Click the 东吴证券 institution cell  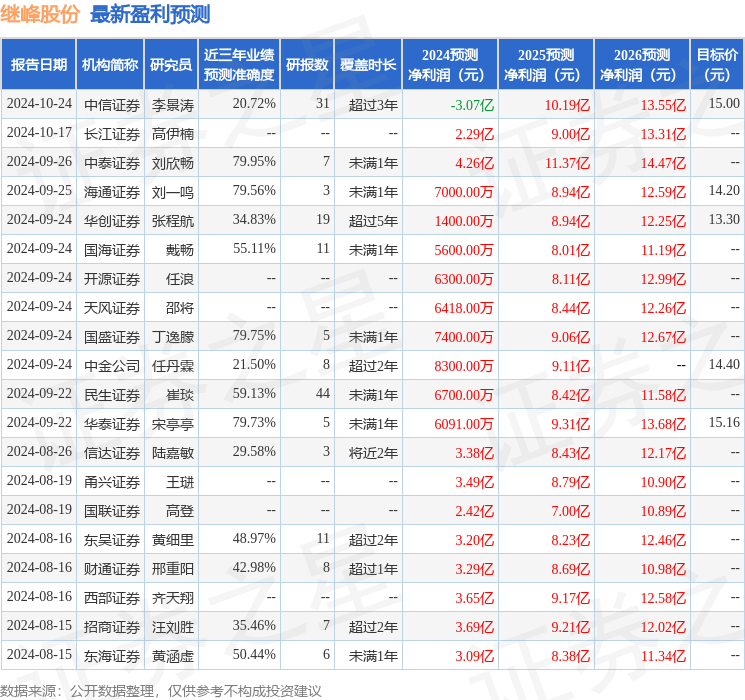click(x=112, y=540)
